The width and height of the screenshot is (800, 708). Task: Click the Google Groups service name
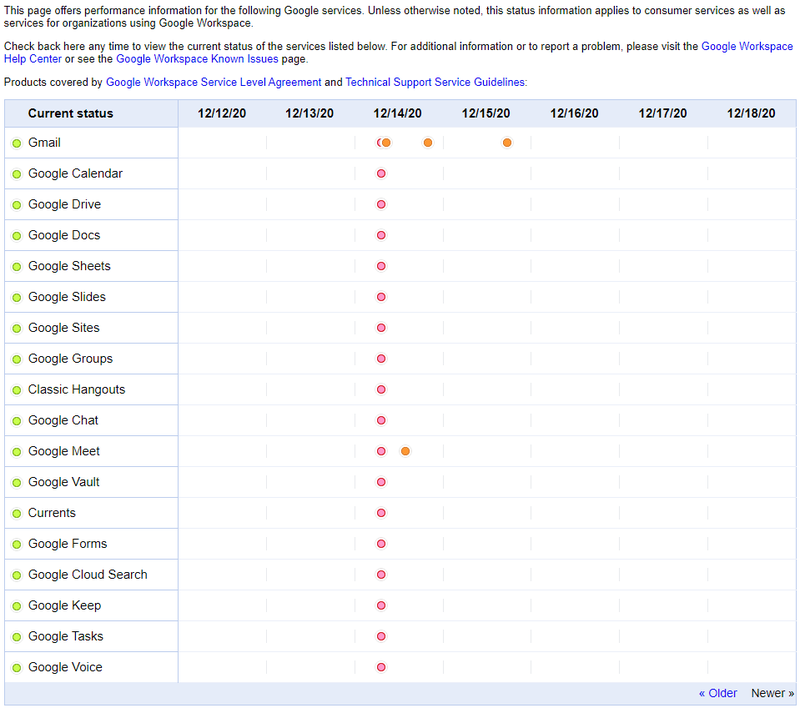[x=70, y=359]
